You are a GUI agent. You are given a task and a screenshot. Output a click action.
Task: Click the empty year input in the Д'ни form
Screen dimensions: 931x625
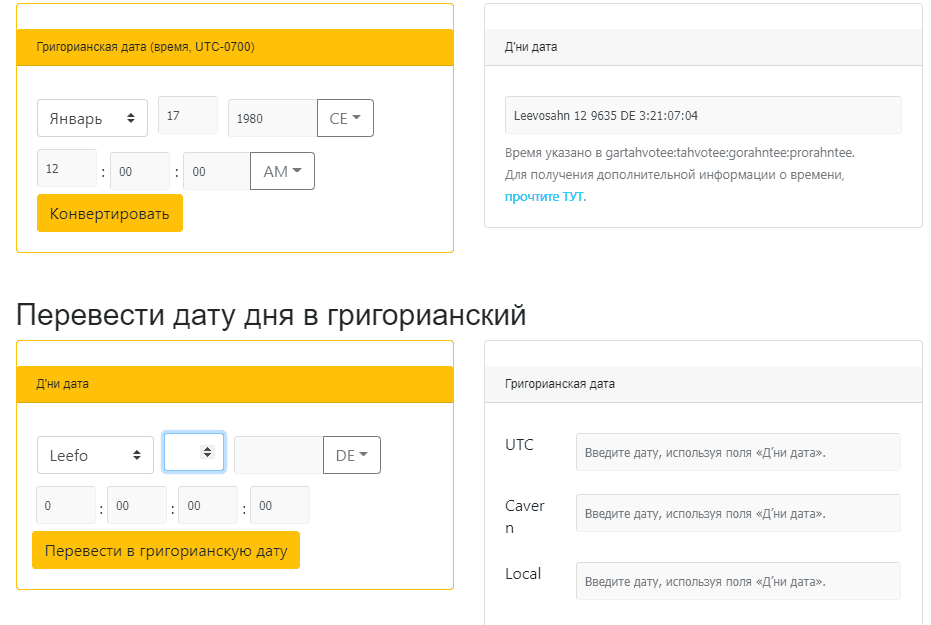(277, 454)
